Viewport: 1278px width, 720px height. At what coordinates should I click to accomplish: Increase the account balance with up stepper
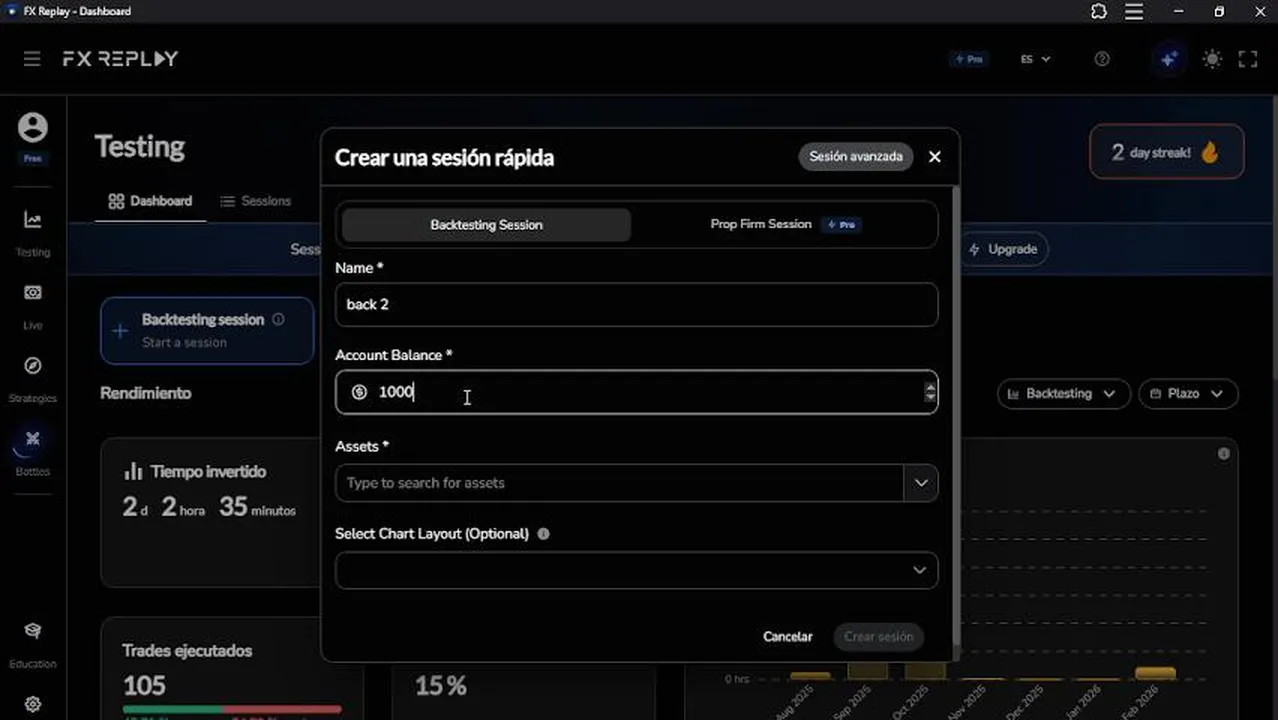[931, 386]
